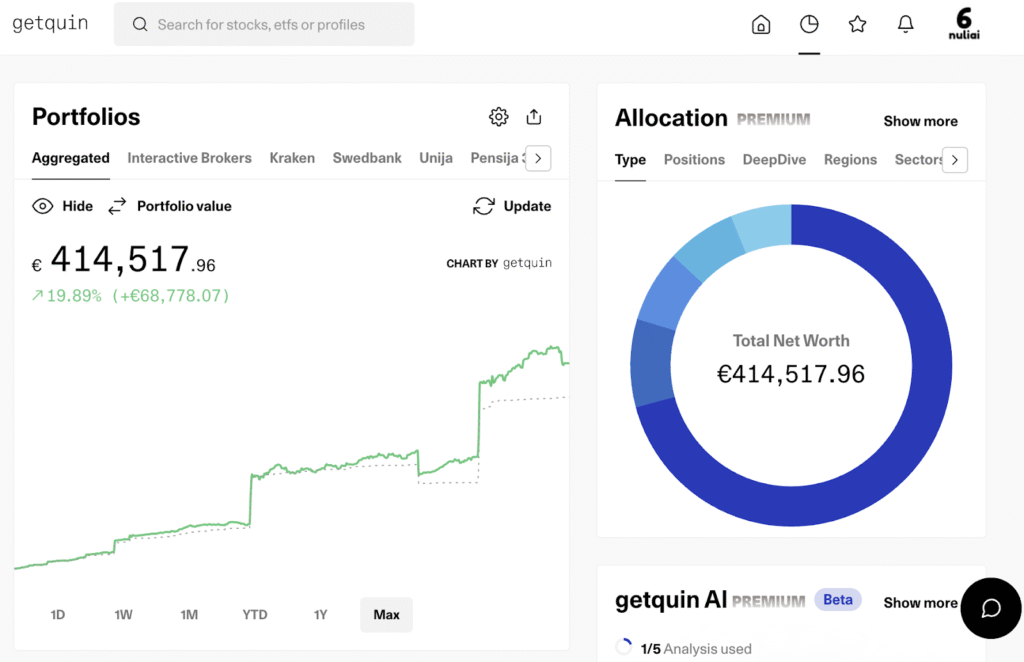Click Show more in getquin AI
The width and height of the screenshot is (1024, 662).
click(x=920, y=603)
